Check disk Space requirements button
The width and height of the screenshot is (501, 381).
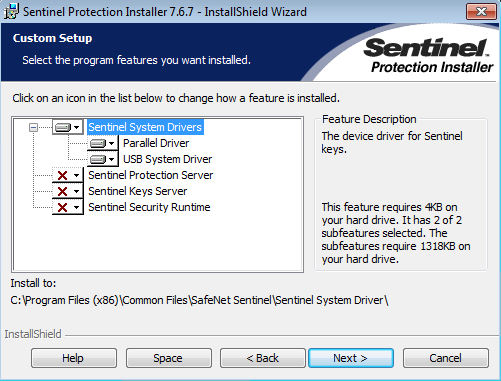pos(169,358)
